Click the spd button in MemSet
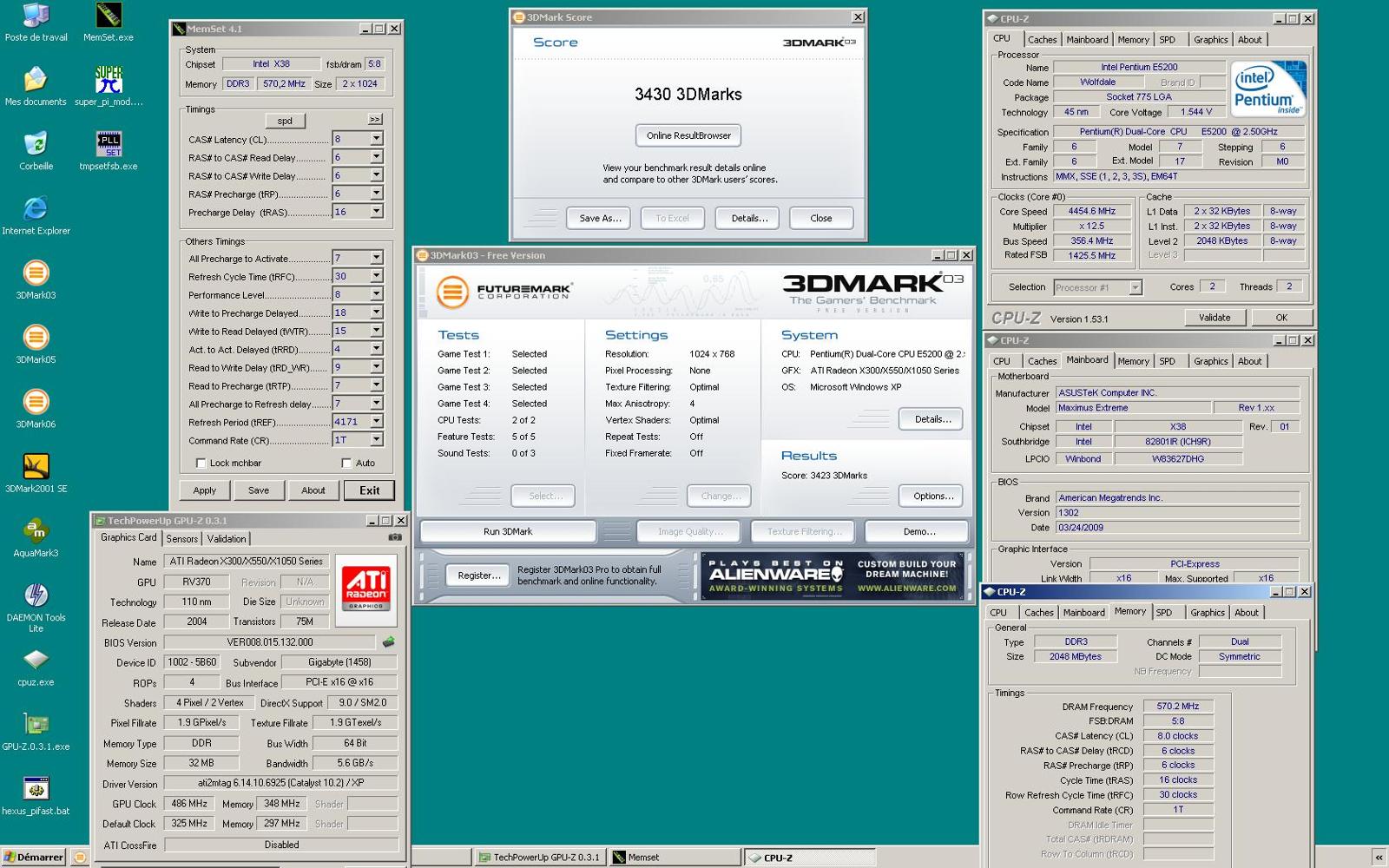 (285, 121)
